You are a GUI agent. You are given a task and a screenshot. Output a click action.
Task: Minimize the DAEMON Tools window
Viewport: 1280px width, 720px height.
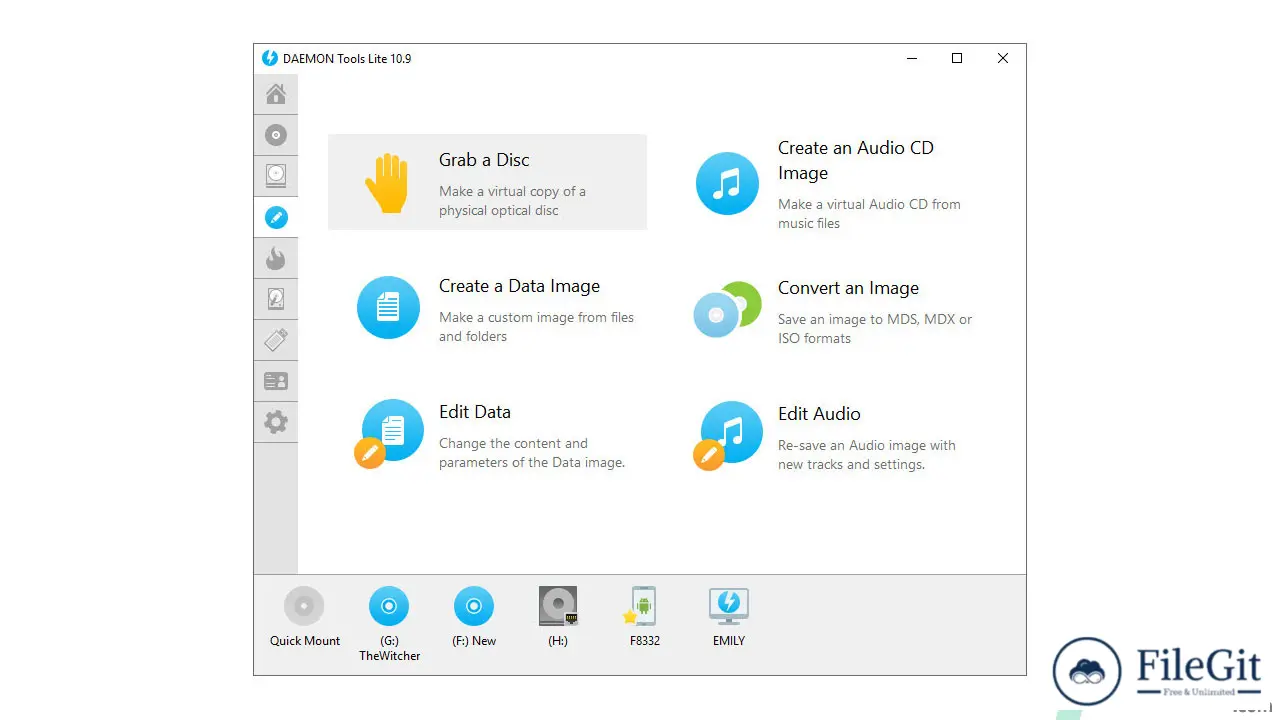[911, 58]
